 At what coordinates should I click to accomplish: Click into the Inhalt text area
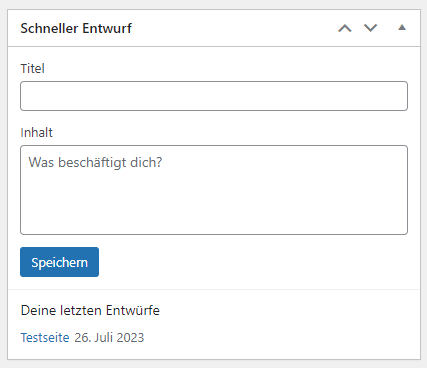[214, 190]
